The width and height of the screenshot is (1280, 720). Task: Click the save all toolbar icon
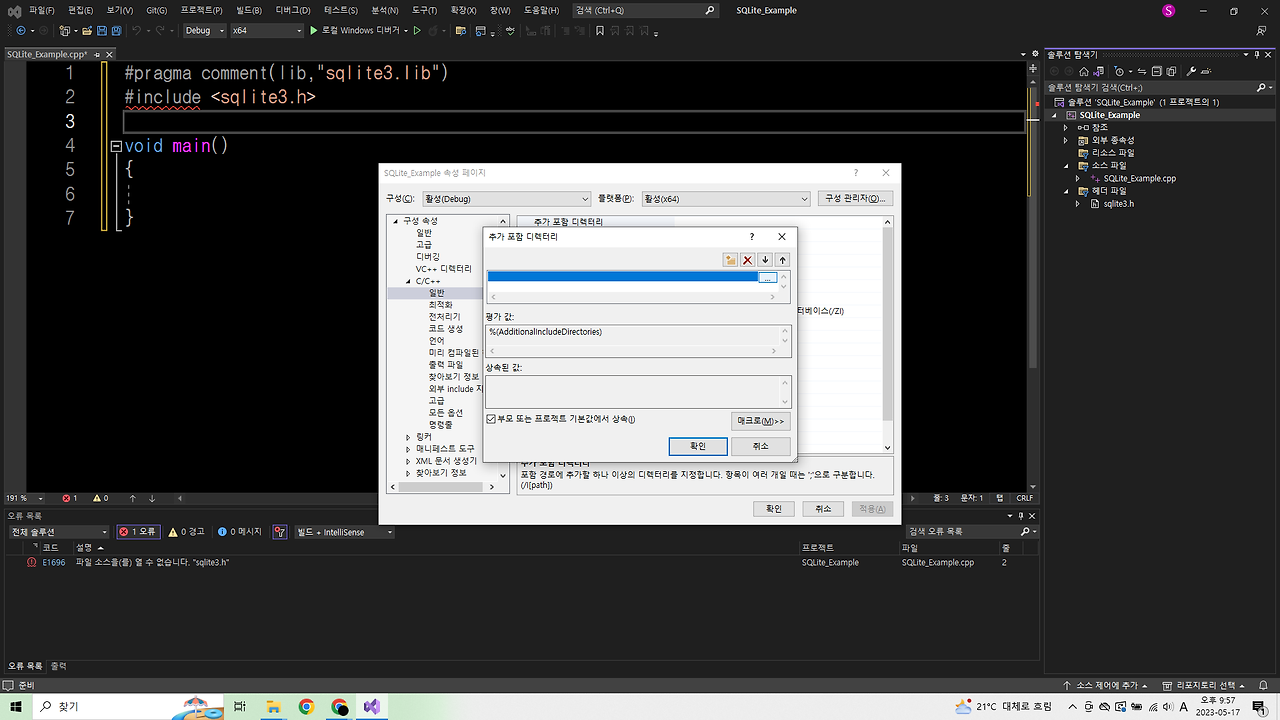tap(117, 31)
